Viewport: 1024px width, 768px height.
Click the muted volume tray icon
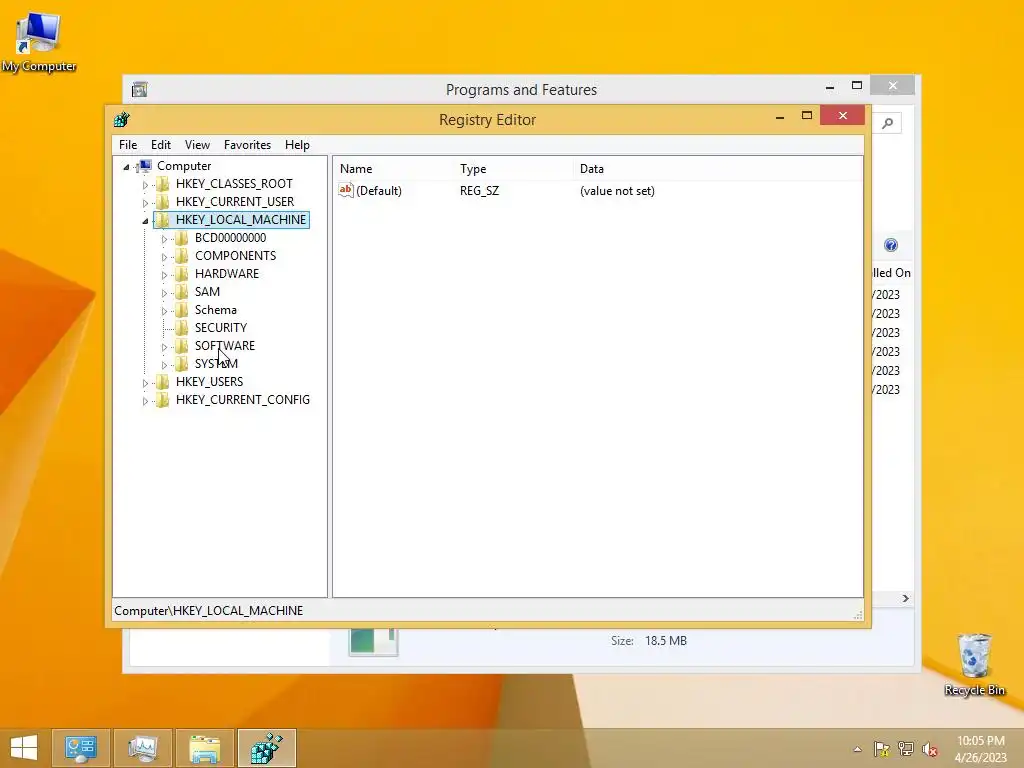click(x=930, y=749)
